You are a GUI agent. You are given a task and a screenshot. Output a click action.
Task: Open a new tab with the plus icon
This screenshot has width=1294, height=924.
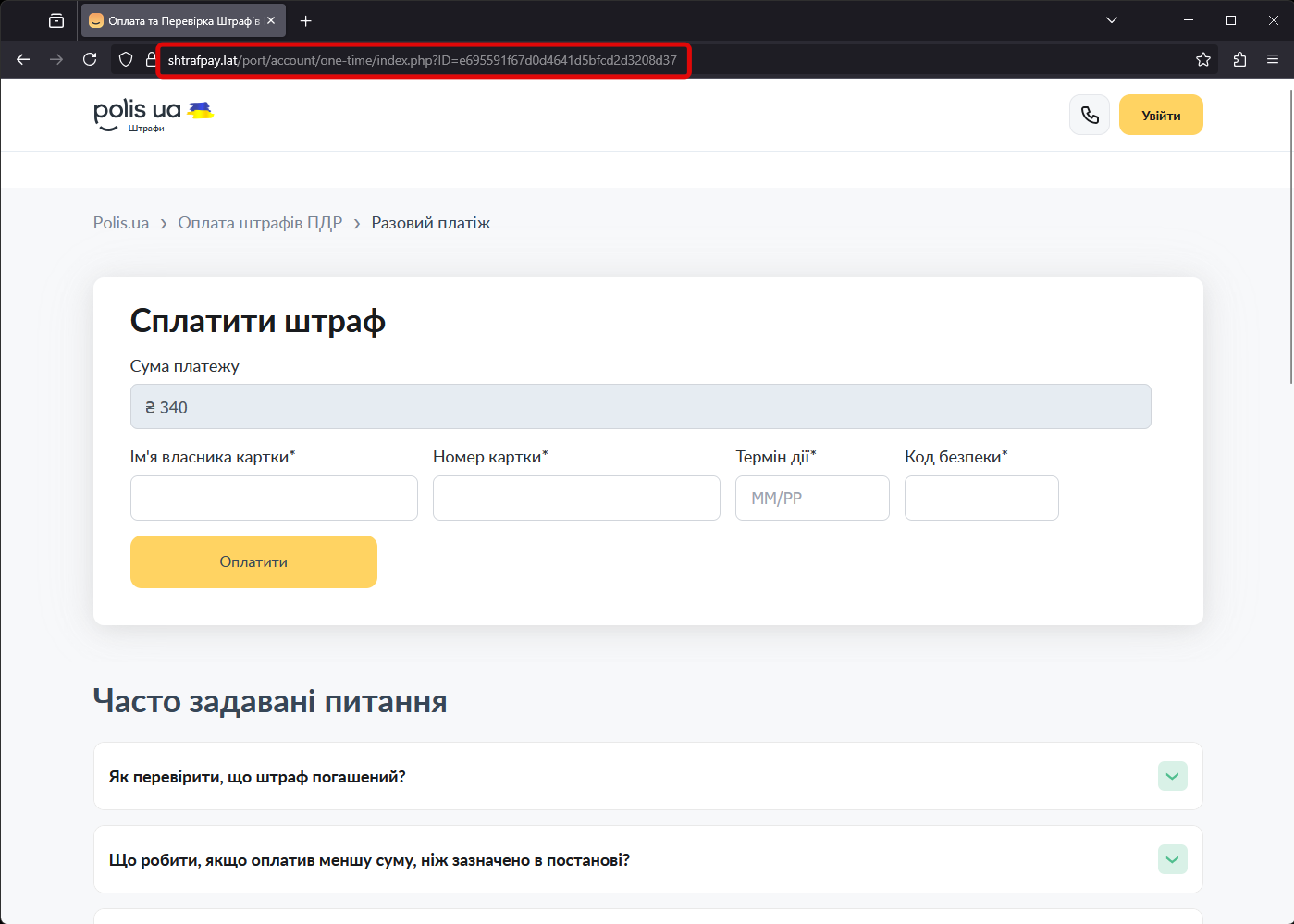pos(306,20)
